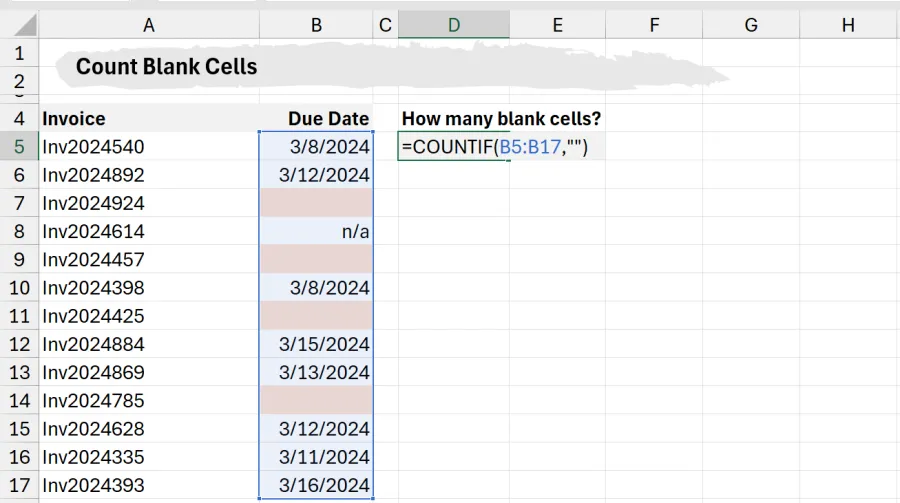Click the blank due date for Inv2024924

(316, 203)
